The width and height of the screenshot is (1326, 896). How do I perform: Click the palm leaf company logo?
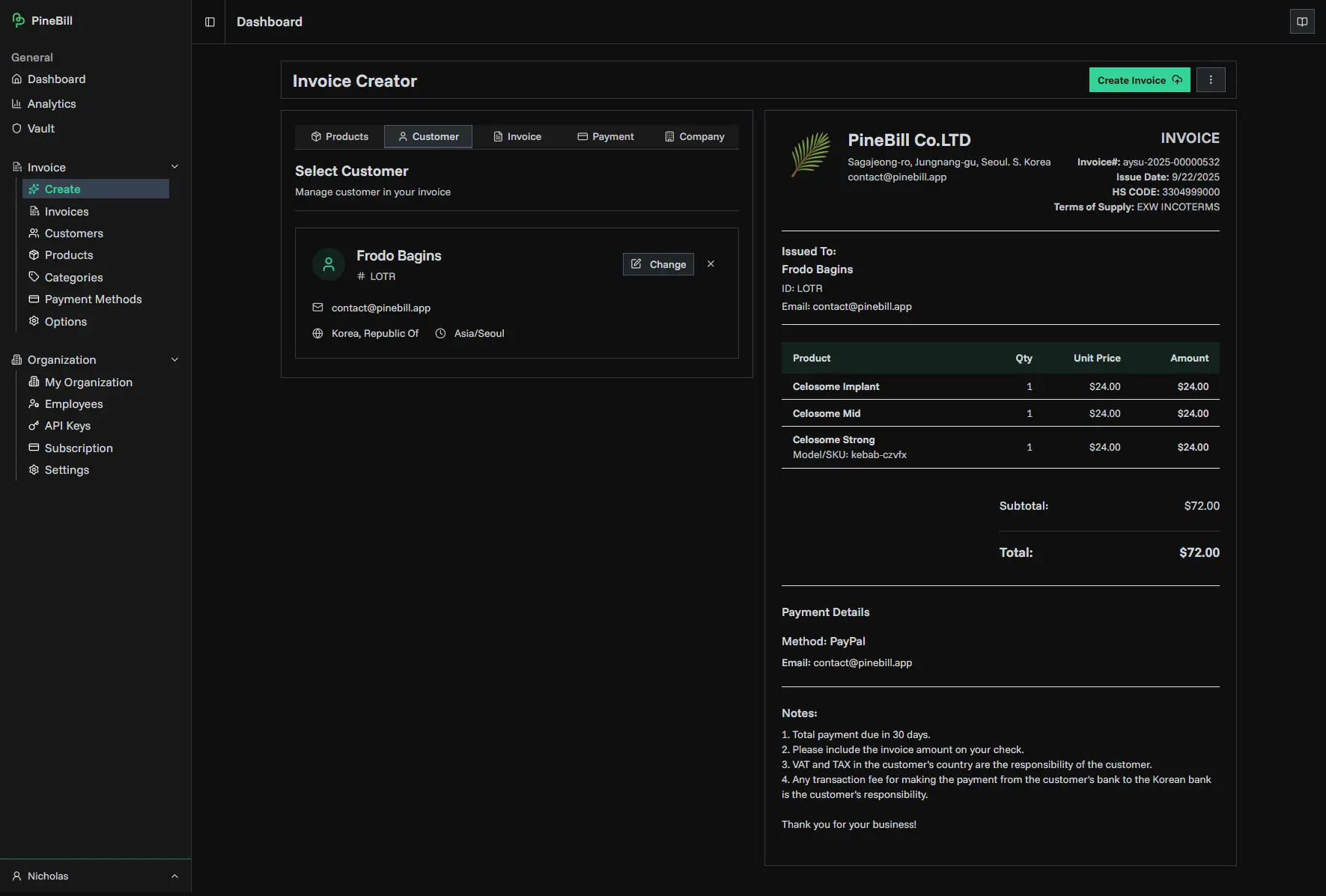(811, 155)
